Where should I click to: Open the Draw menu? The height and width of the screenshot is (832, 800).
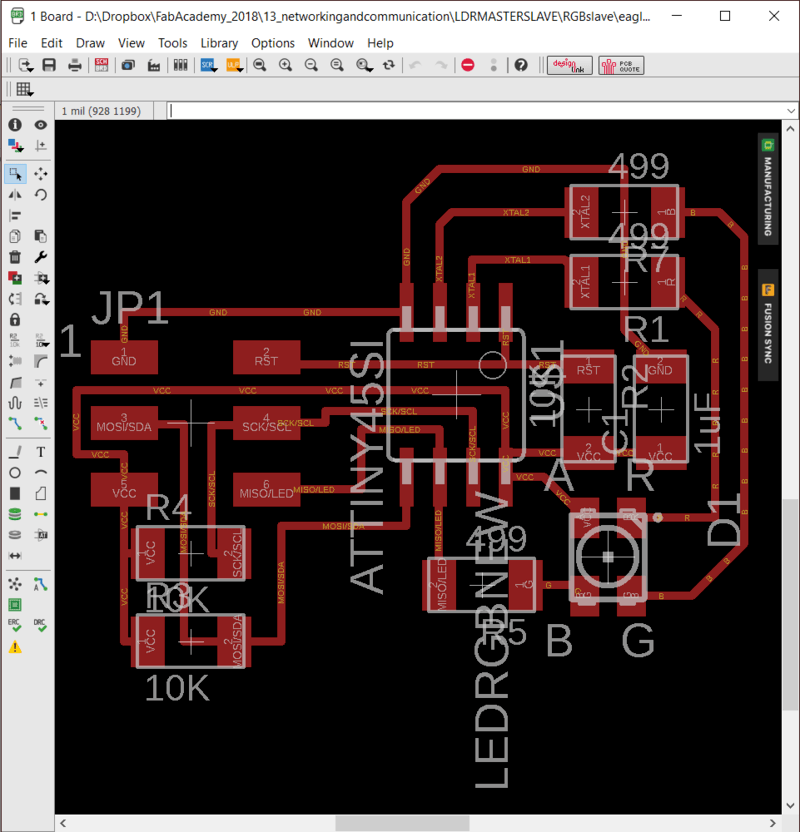(x=90, y=43)
